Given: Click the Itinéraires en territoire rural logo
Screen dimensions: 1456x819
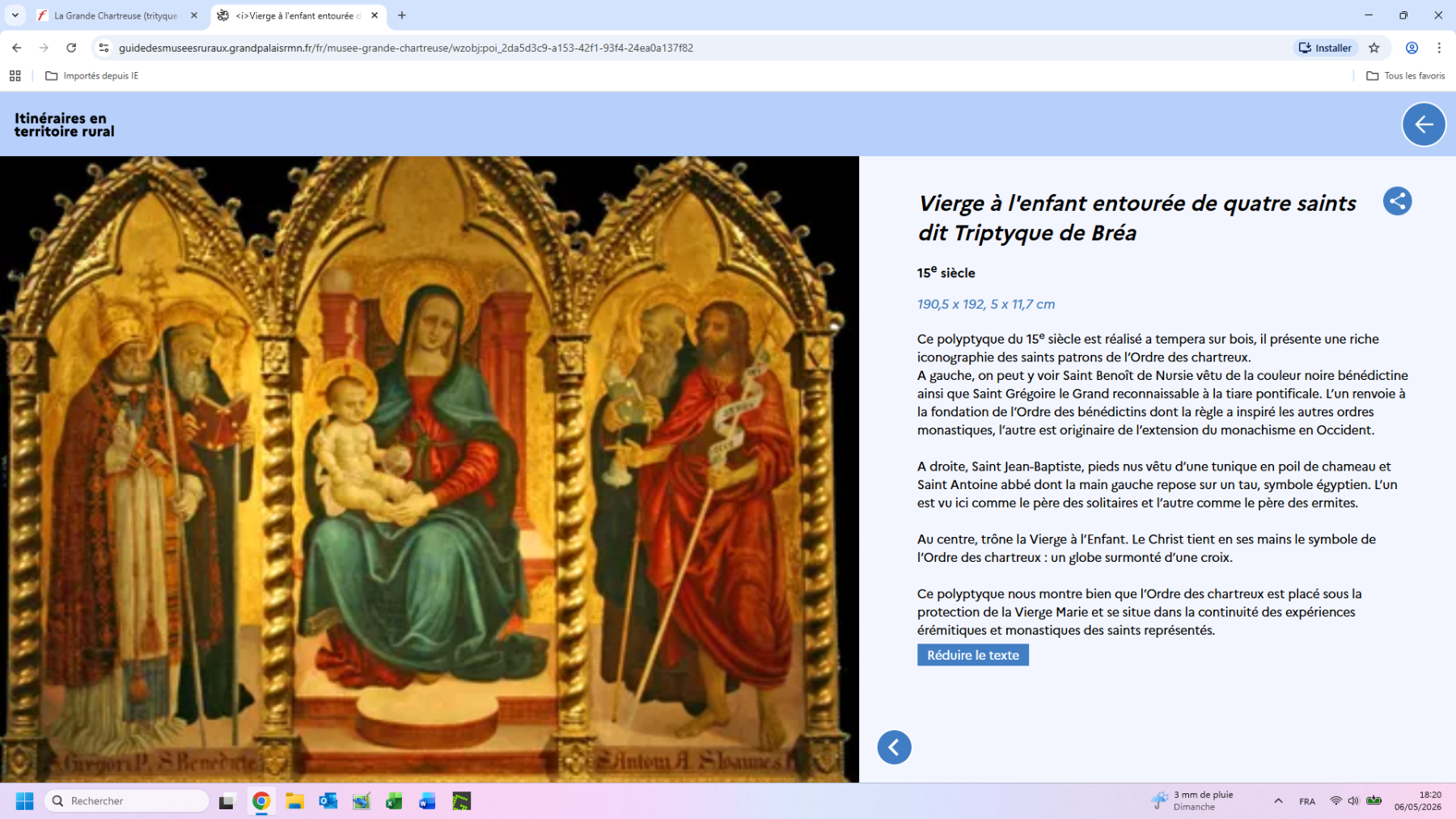Looking at the screenshot, I should (64, 125).
